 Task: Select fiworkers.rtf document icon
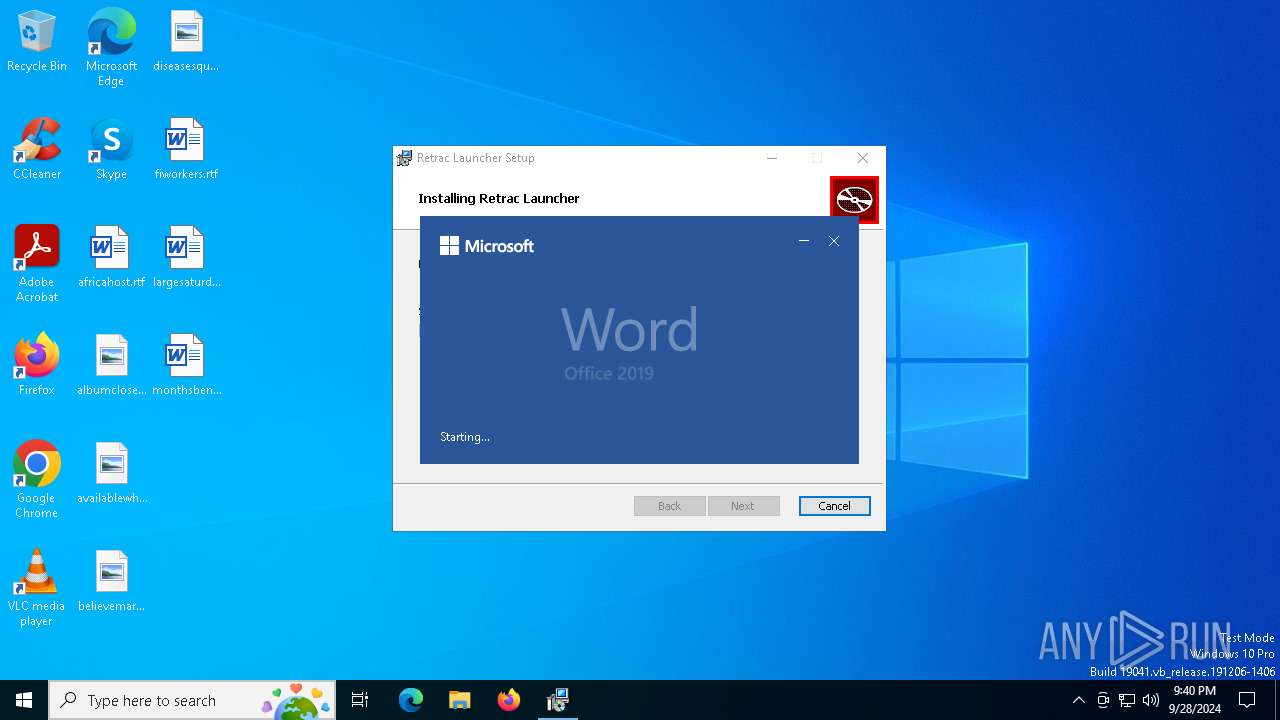[186, 150]
